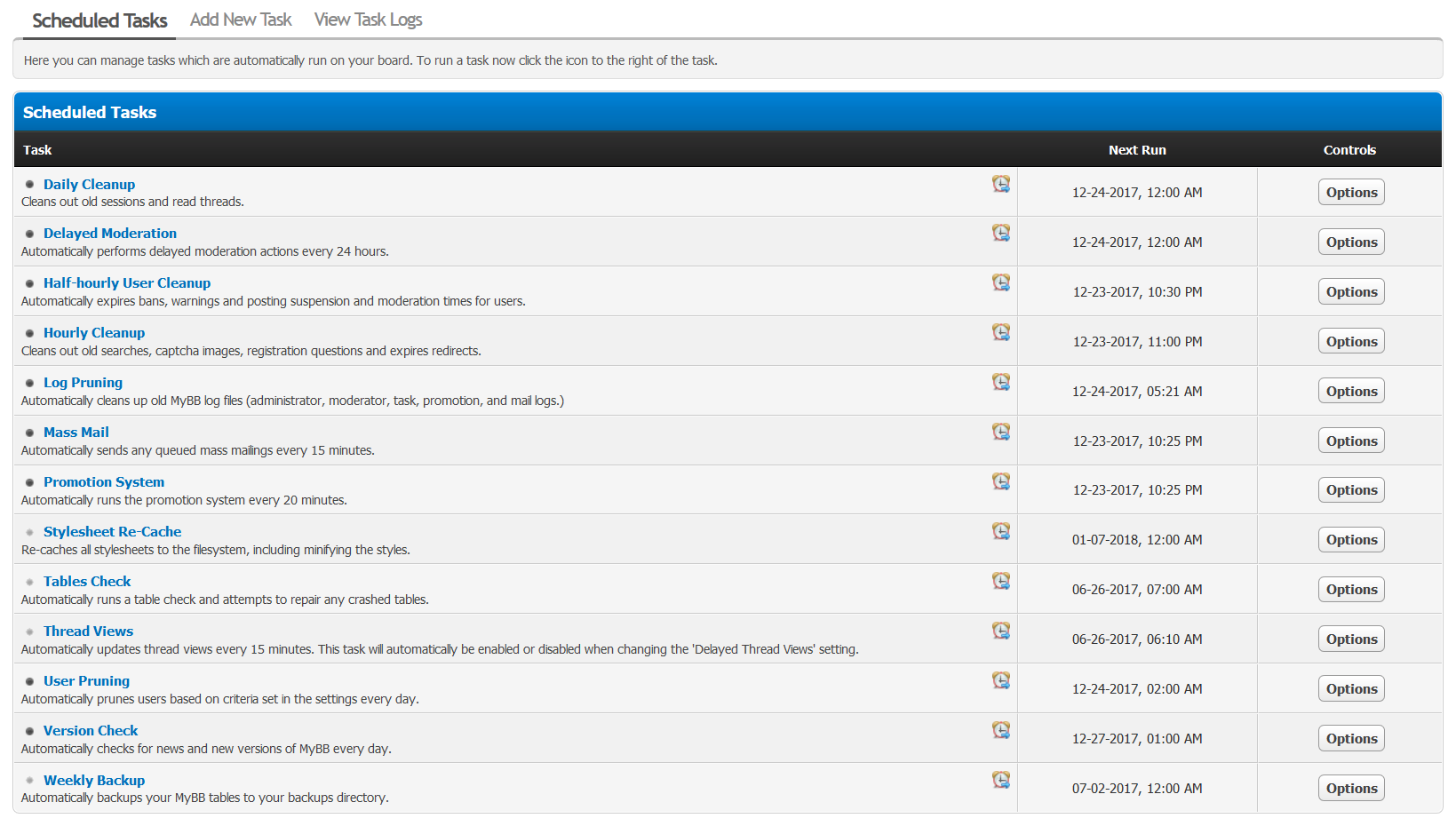Open the Hourly Cleanup task link
Image resolution: width=1456 pixels, height=826 pixels.
point(94,333)
